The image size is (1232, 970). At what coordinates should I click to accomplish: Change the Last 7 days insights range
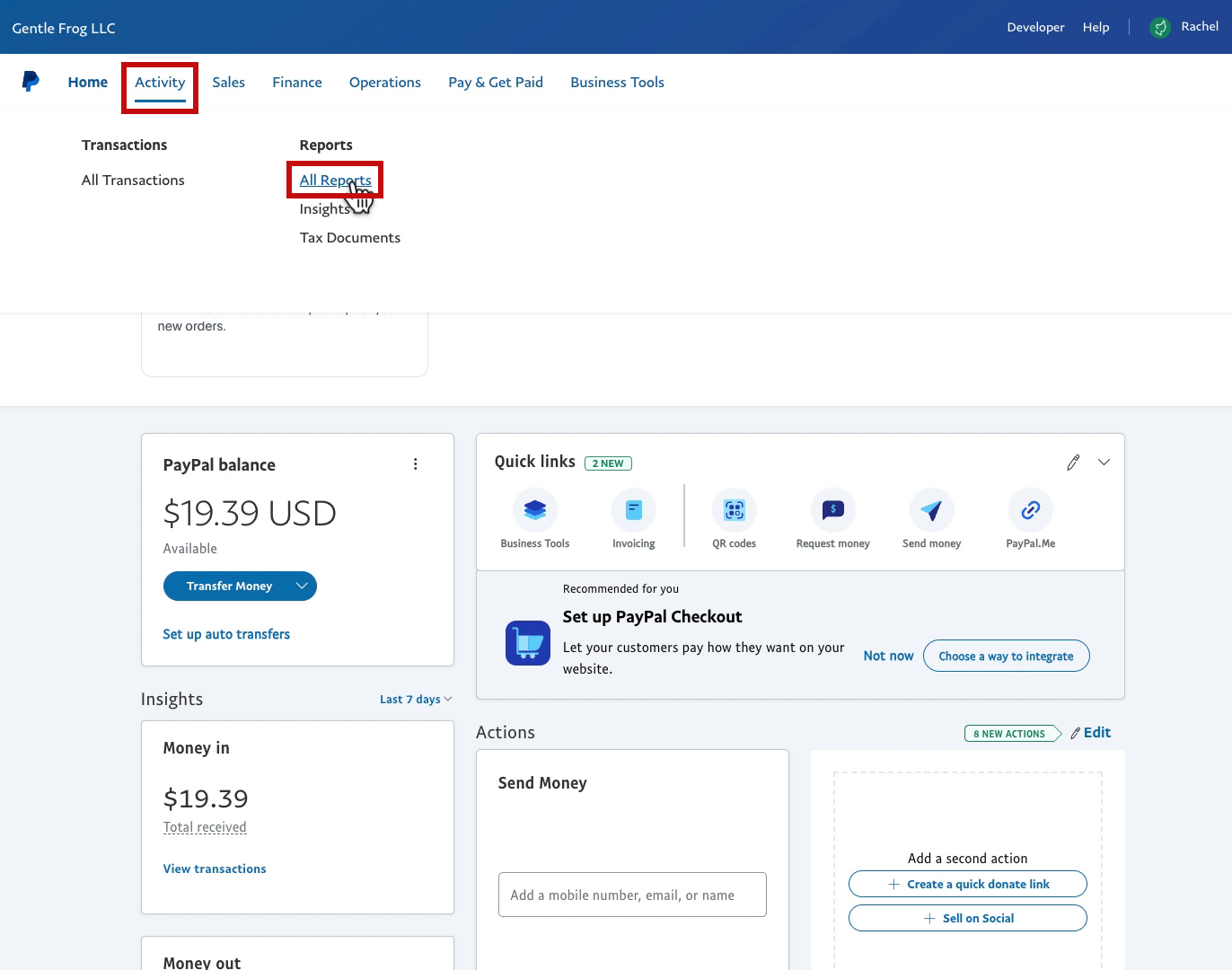point(416,700)
